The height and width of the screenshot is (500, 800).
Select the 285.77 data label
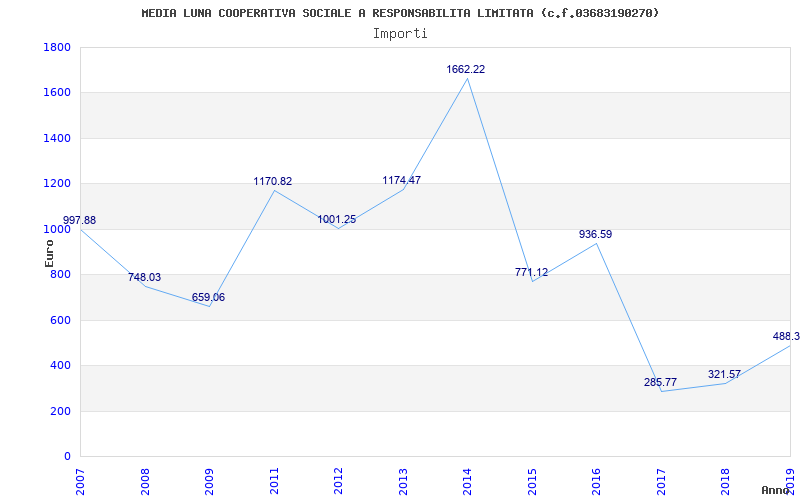(x=660, y=383)
